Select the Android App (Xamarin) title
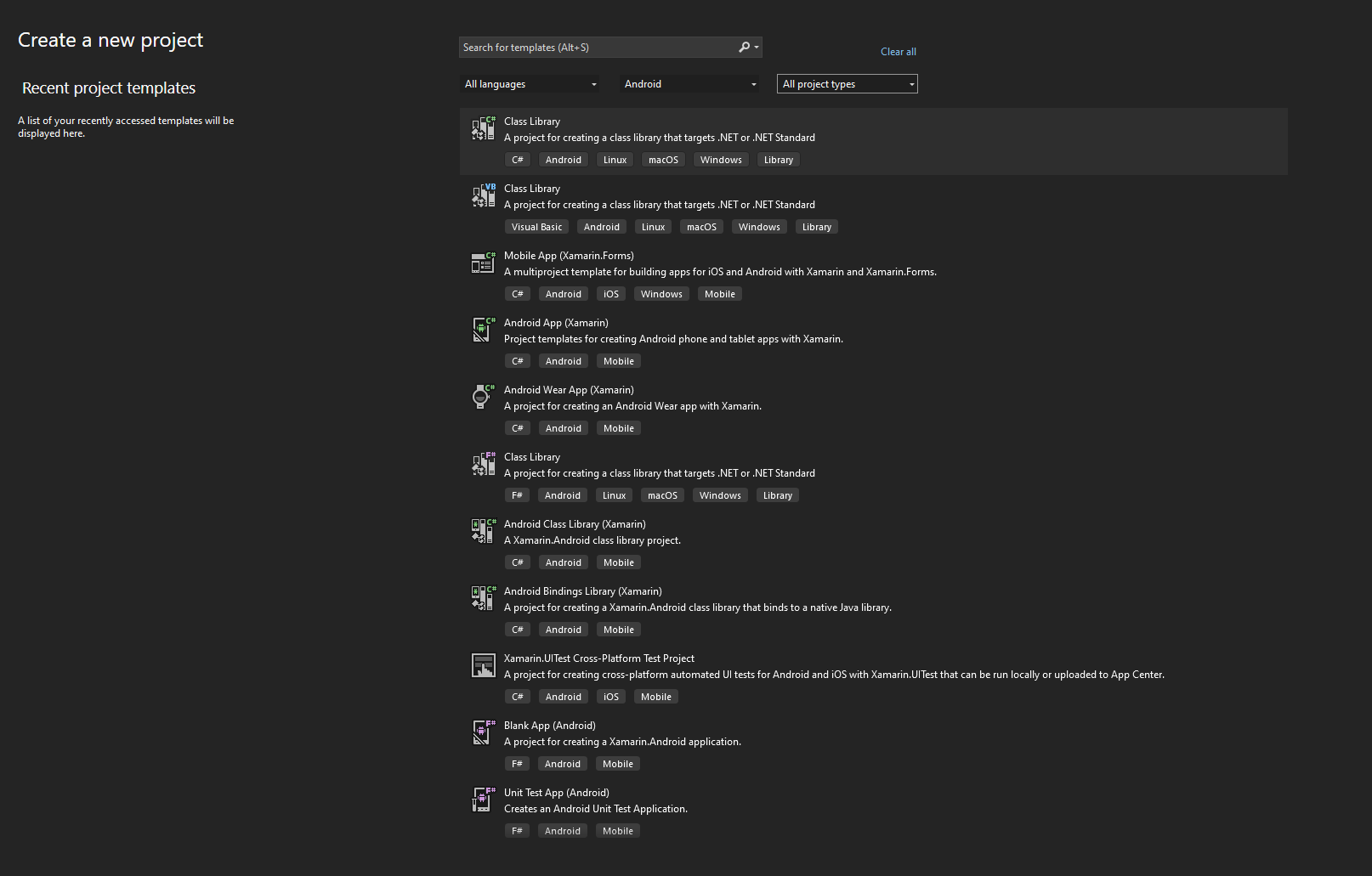The height and width of the screenshot is (876, 1372). [556, 323]
